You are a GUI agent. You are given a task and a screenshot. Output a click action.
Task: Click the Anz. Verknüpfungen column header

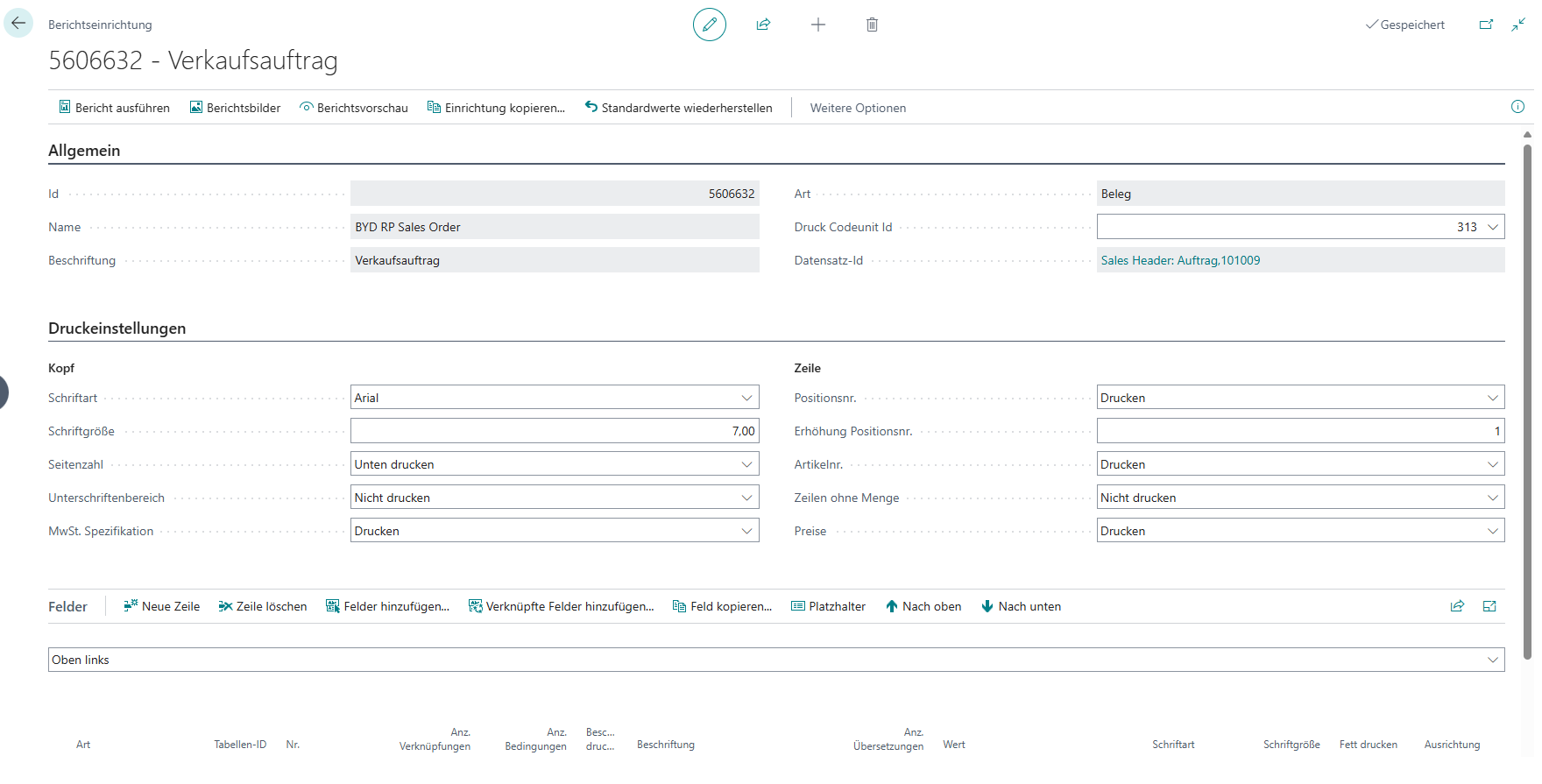435,739
